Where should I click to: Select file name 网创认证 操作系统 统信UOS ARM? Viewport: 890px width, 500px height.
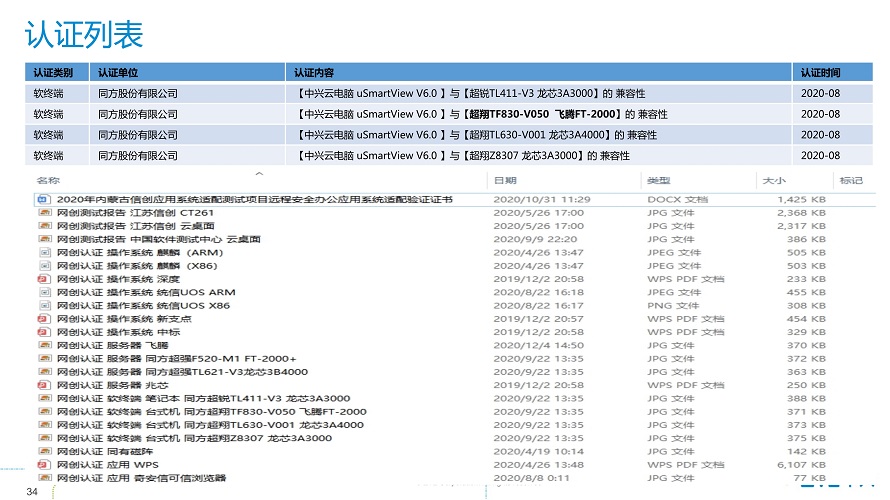146,292
